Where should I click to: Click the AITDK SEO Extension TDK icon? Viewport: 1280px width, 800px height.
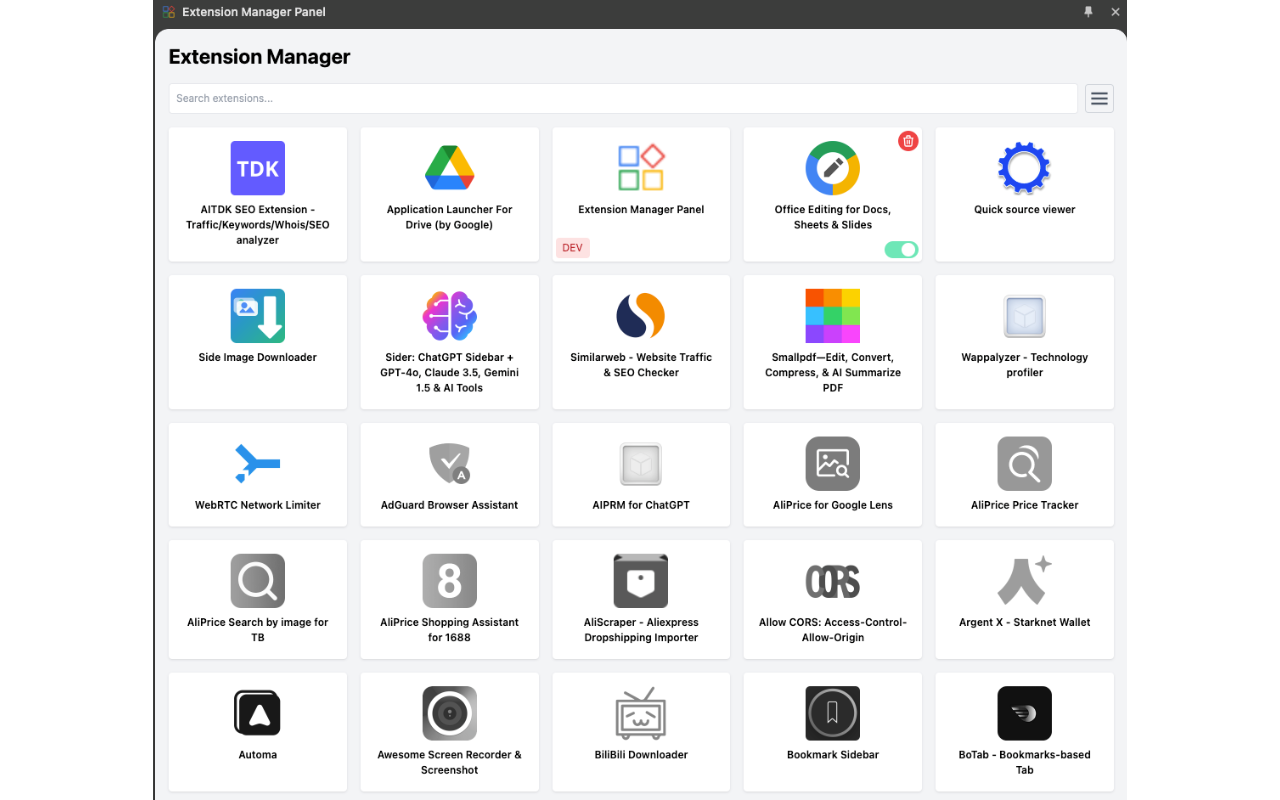point(258,168)
